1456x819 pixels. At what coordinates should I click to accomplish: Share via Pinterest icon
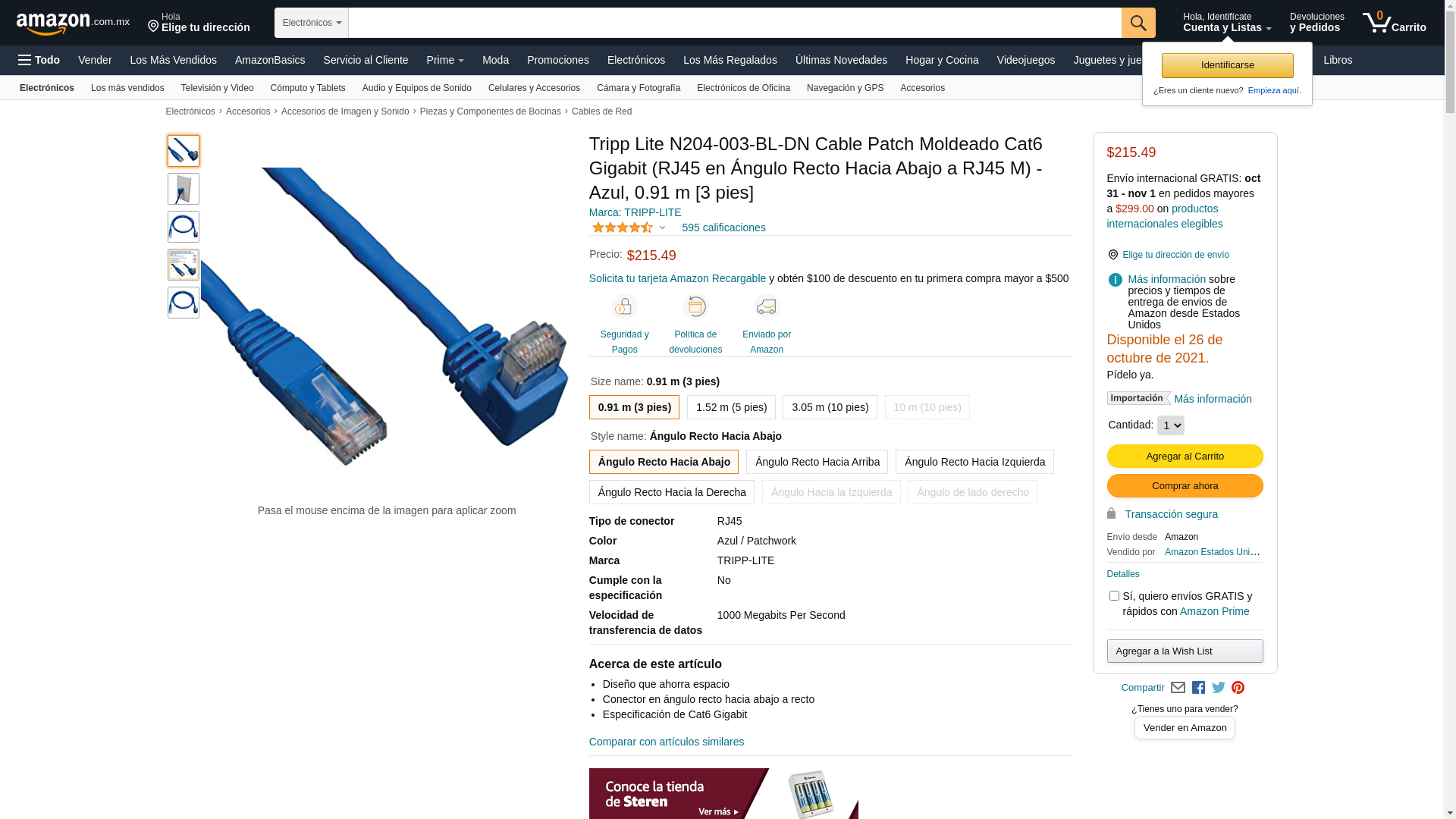1238,688
